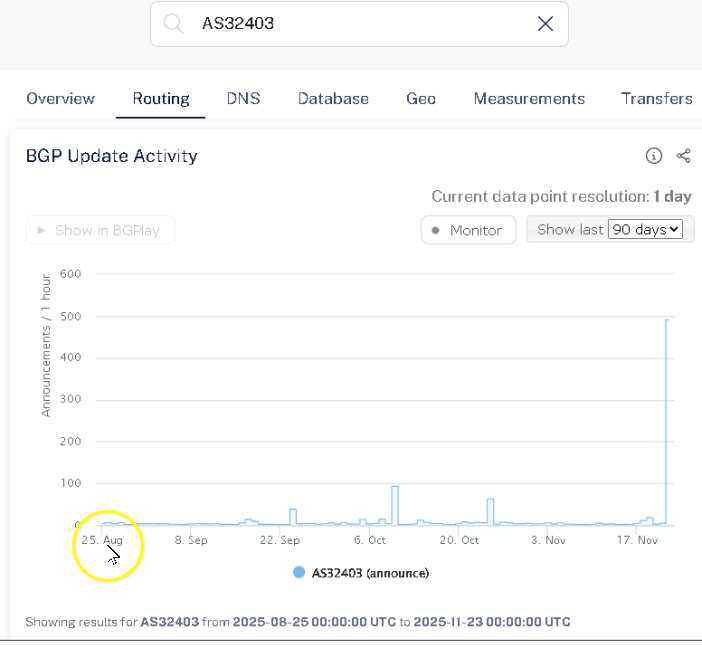Image resolution: width=702 pixels, height=648 pixels.
Task: Click the search magnifier icon
Action: pyautogui.click(x=174, y=24)
